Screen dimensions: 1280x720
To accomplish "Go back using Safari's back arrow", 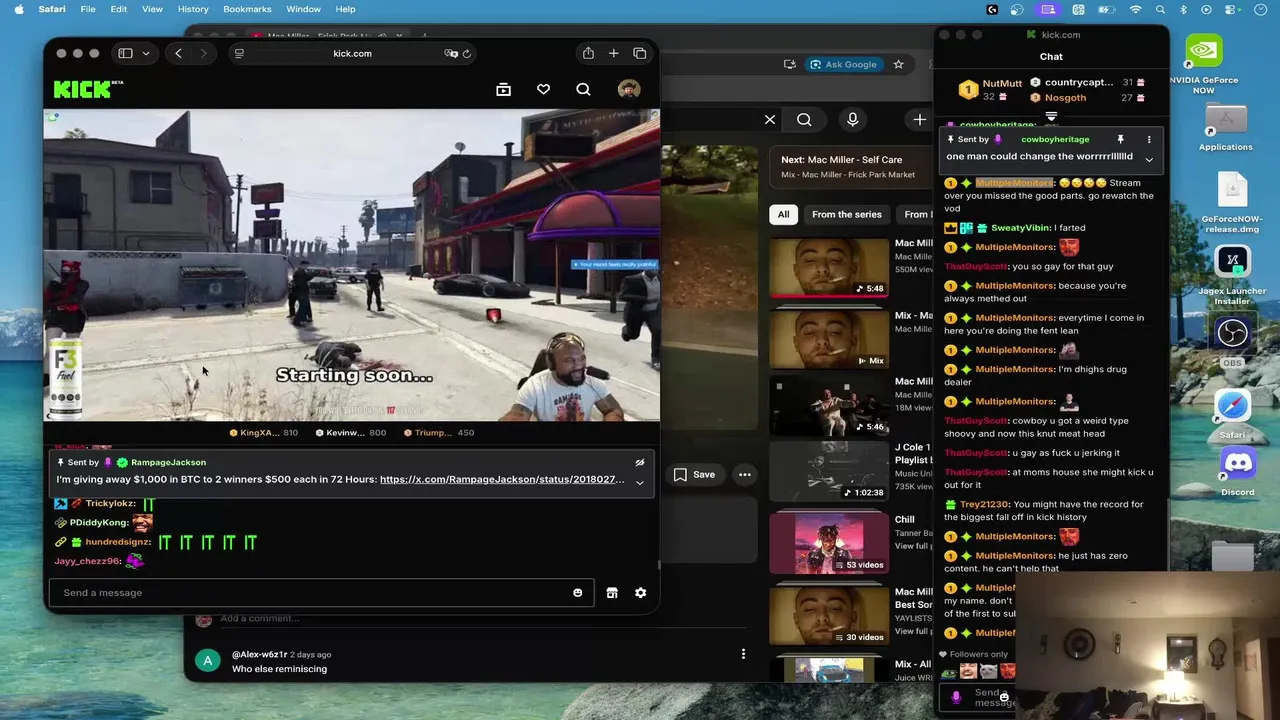I will tap(178, 53).
